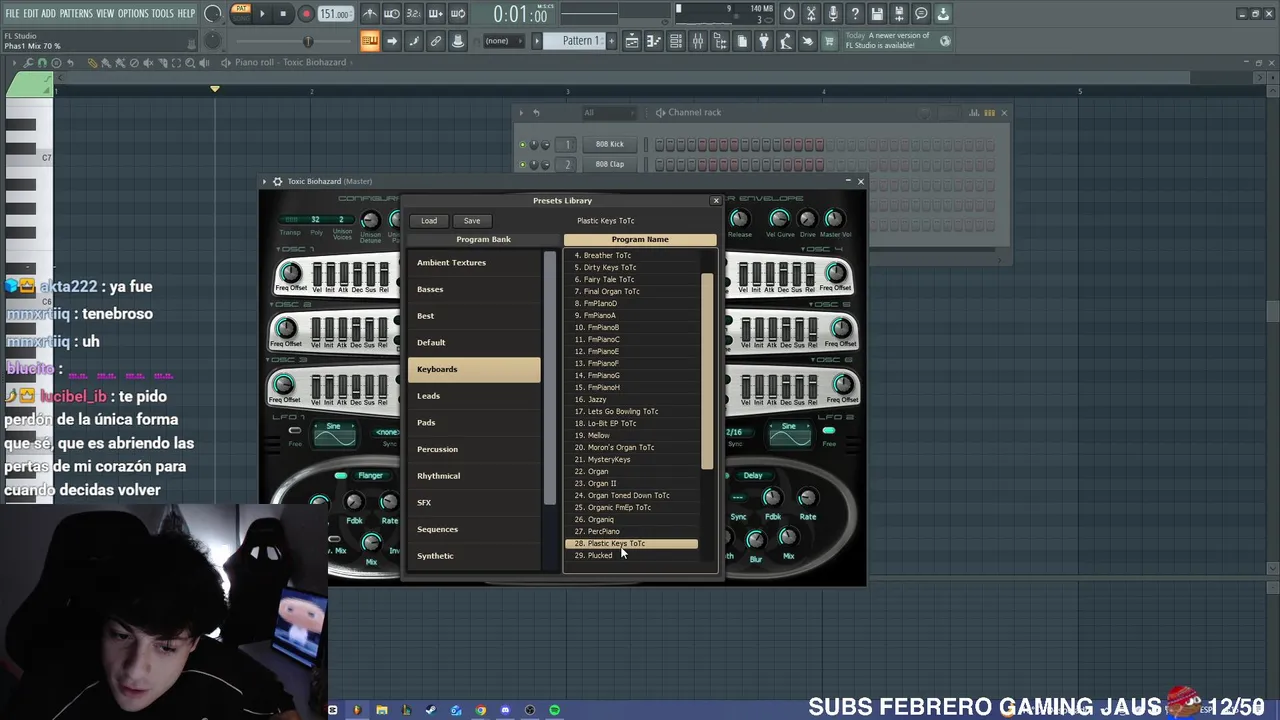Image resolution: width=1280 pixels, height=720 pixels.
Task: Select the Sequences program bank
Action: click(x=474, y=529)
